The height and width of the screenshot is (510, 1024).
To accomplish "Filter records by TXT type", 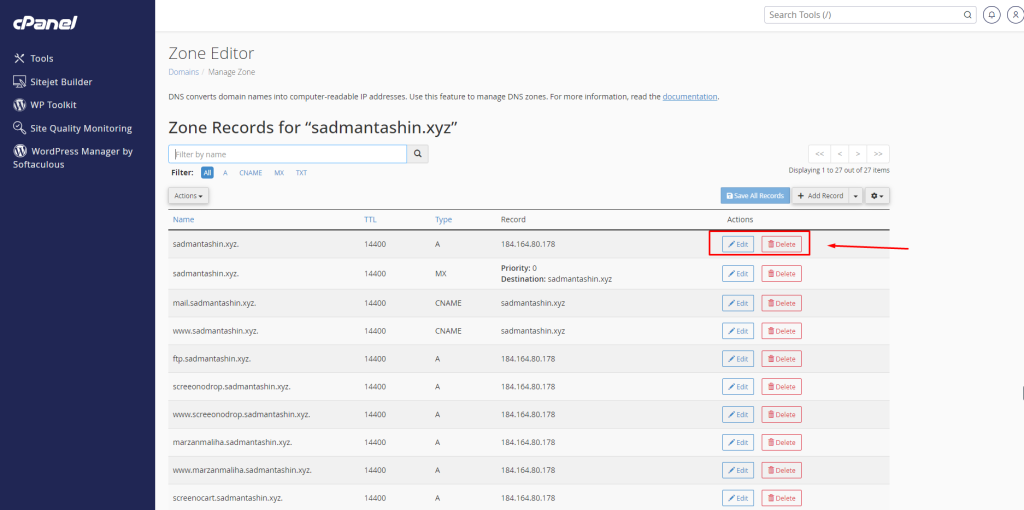I will pos(301,173).
